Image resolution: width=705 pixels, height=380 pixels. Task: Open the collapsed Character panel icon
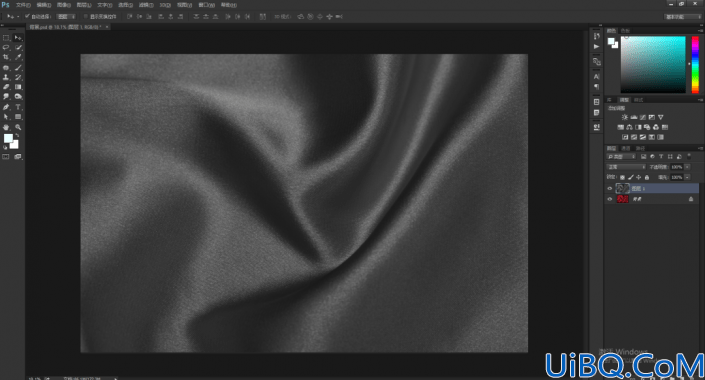[597, 76]
